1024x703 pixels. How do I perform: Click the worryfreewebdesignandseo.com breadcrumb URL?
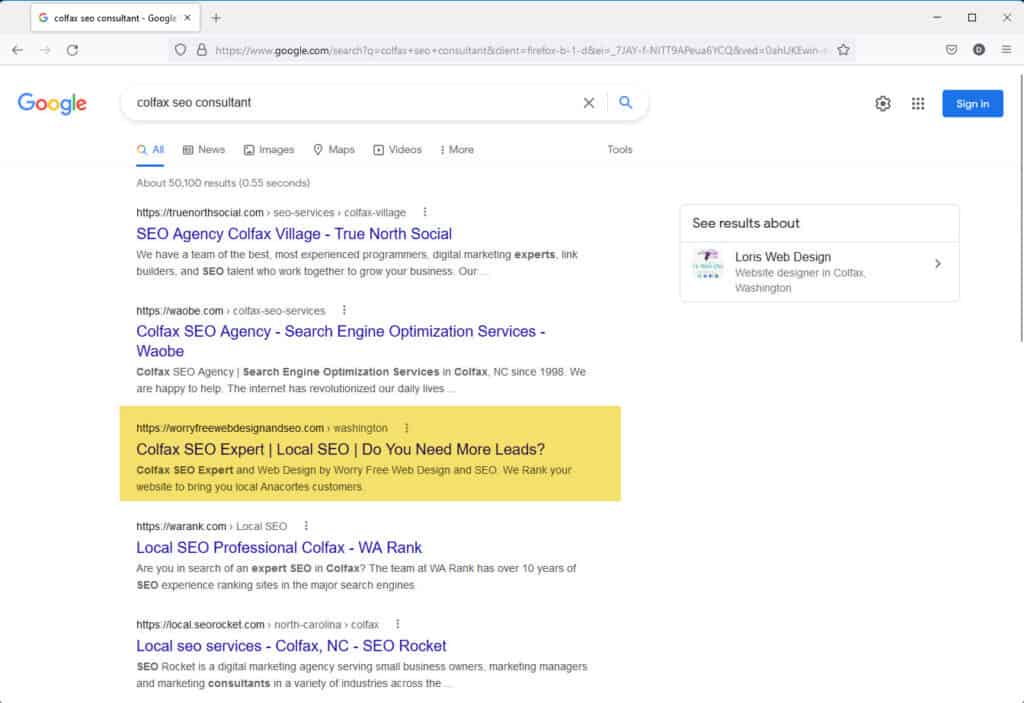coord(262,429)
